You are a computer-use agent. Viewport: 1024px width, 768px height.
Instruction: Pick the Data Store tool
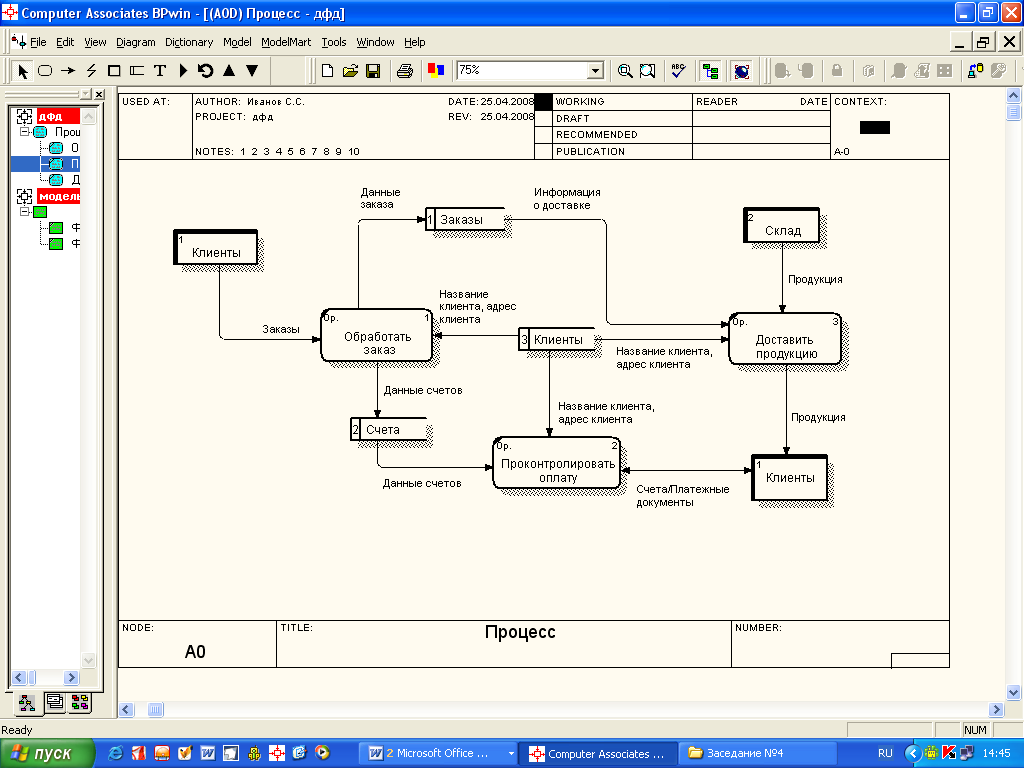pos(136,71)
